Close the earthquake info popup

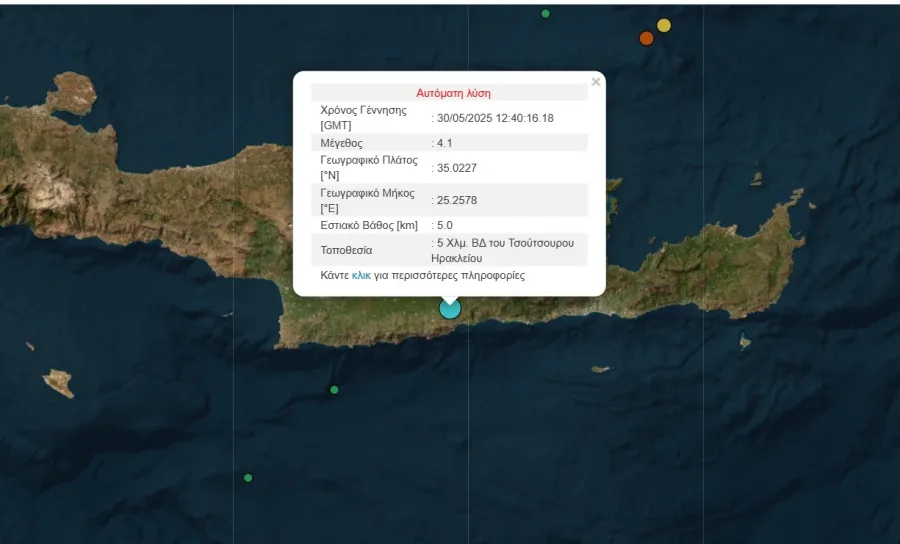596,82
